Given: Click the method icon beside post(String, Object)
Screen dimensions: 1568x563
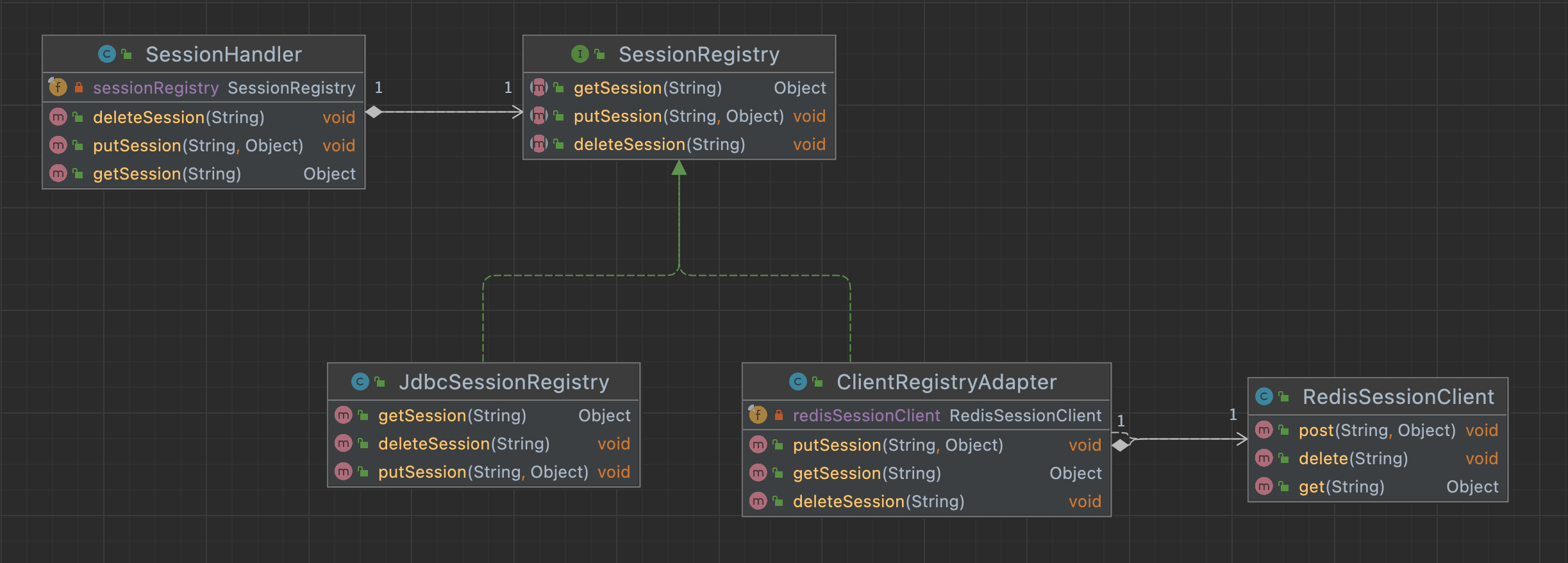Looking at the screenshot, I should click(1264, 430).
